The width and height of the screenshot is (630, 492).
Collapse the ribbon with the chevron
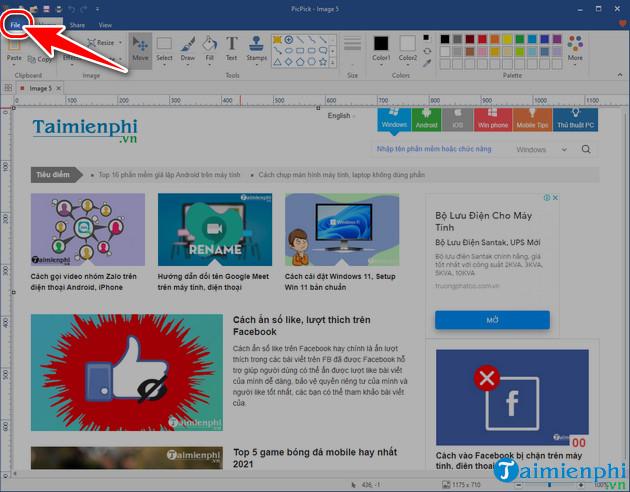coord(620,75)
